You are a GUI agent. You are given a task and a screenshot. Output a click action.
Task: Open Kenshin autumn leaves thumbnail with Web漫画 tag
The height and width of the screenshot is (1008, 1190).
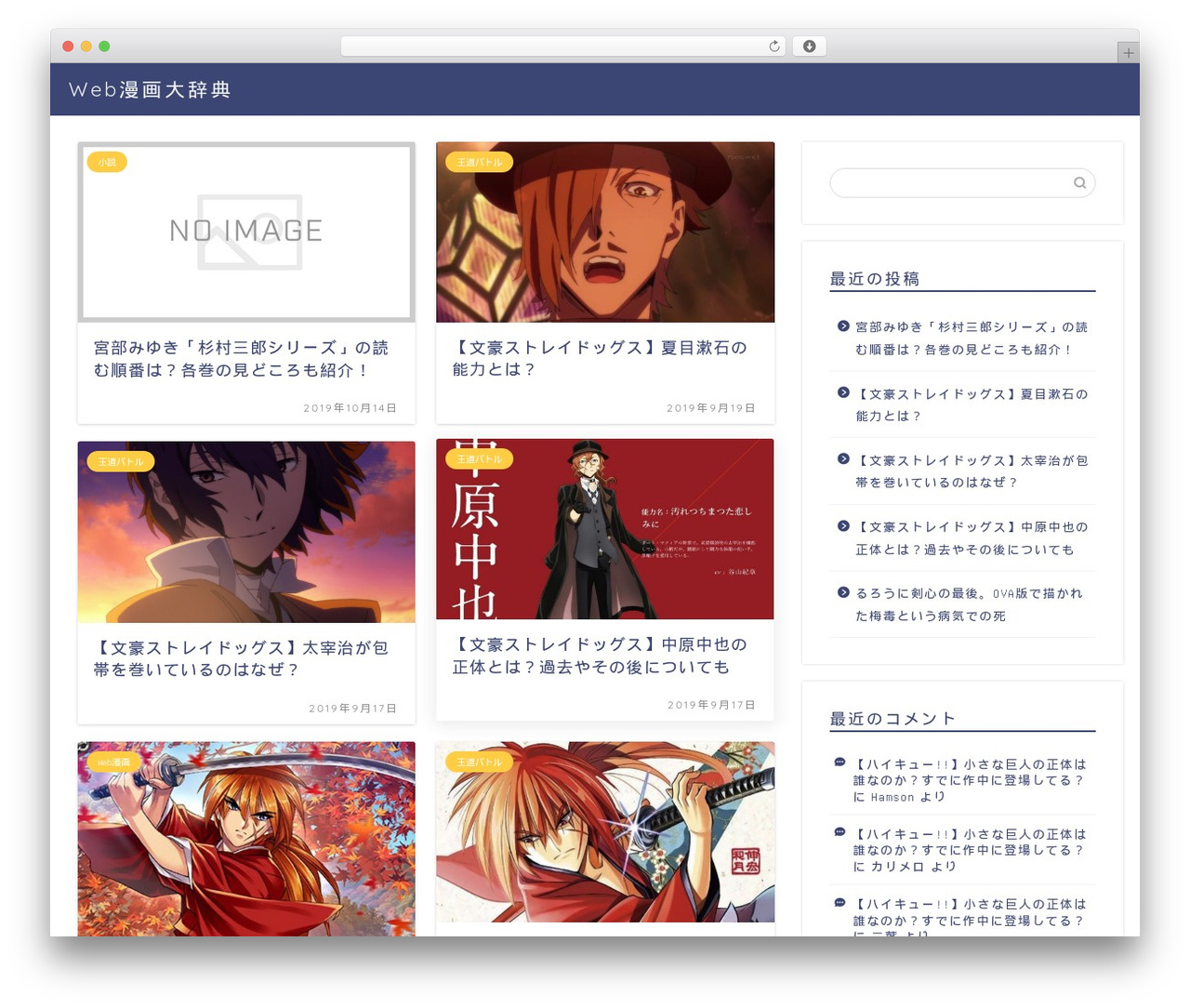246,838
